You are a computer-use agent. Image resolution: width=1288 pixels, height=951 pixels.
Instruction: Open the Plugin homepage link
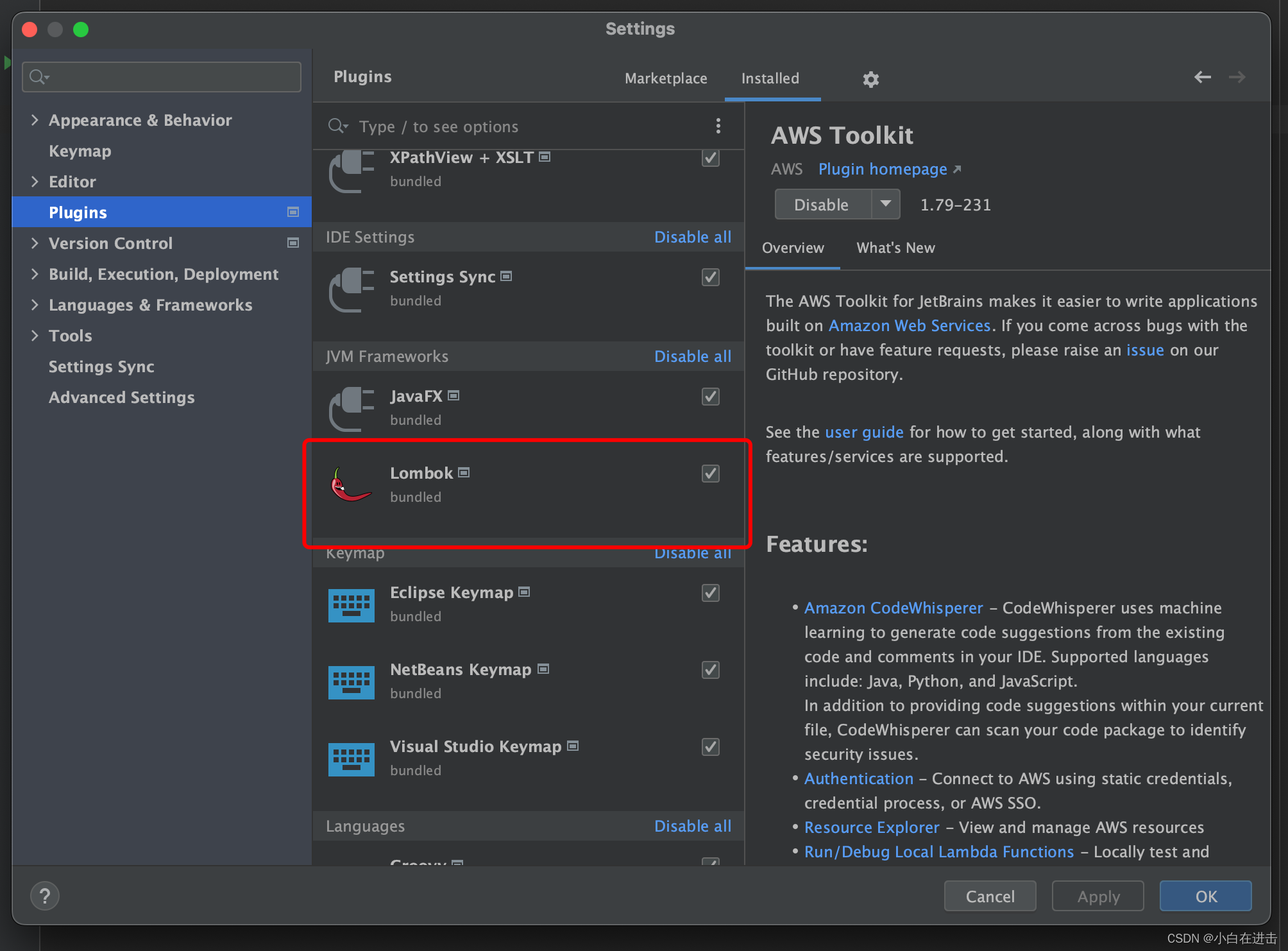point(883,169)
